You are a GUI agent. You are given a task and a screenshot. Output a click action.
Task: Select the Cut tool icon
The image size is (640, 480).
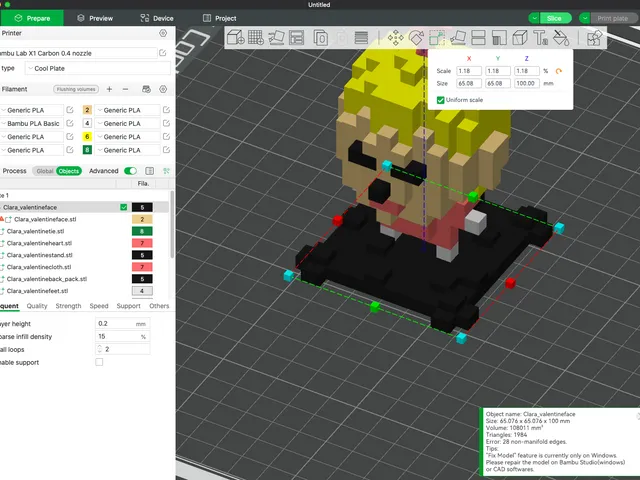pos(478,38)
